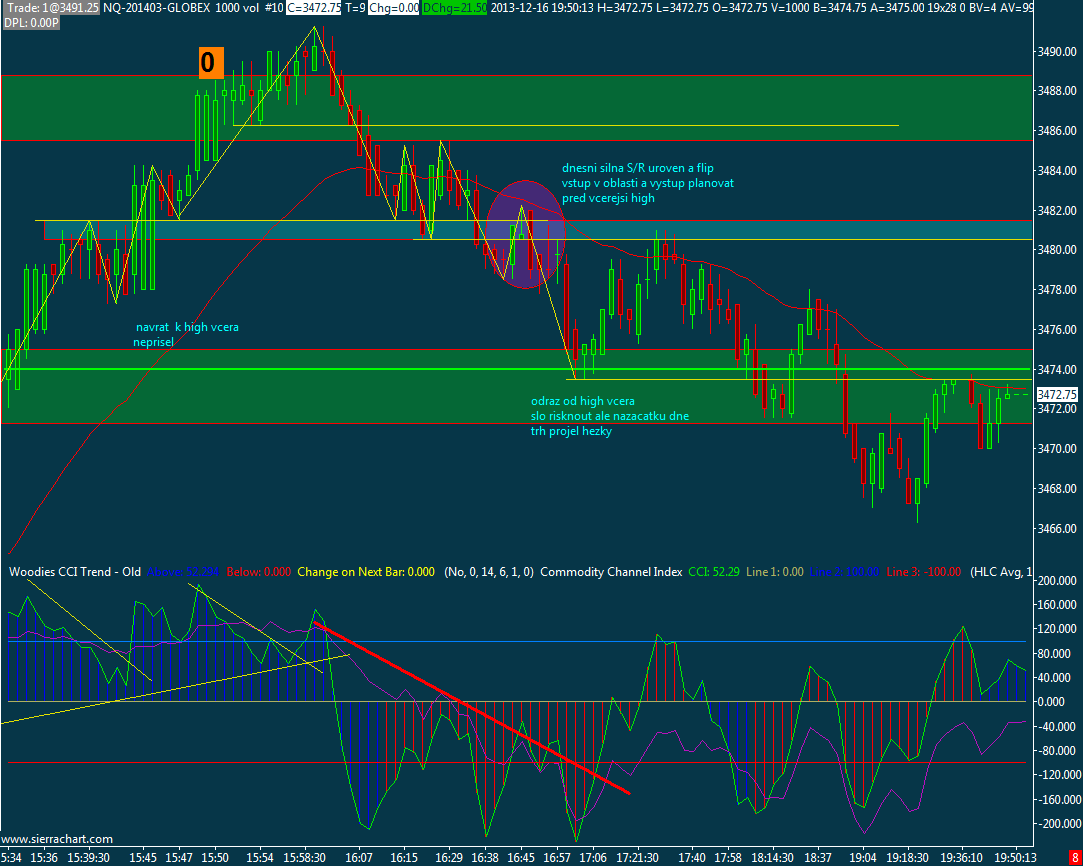Click the 15:50 time axis label
The image size is (1083, 866).
pyautogui.click(x=214, y=857)
